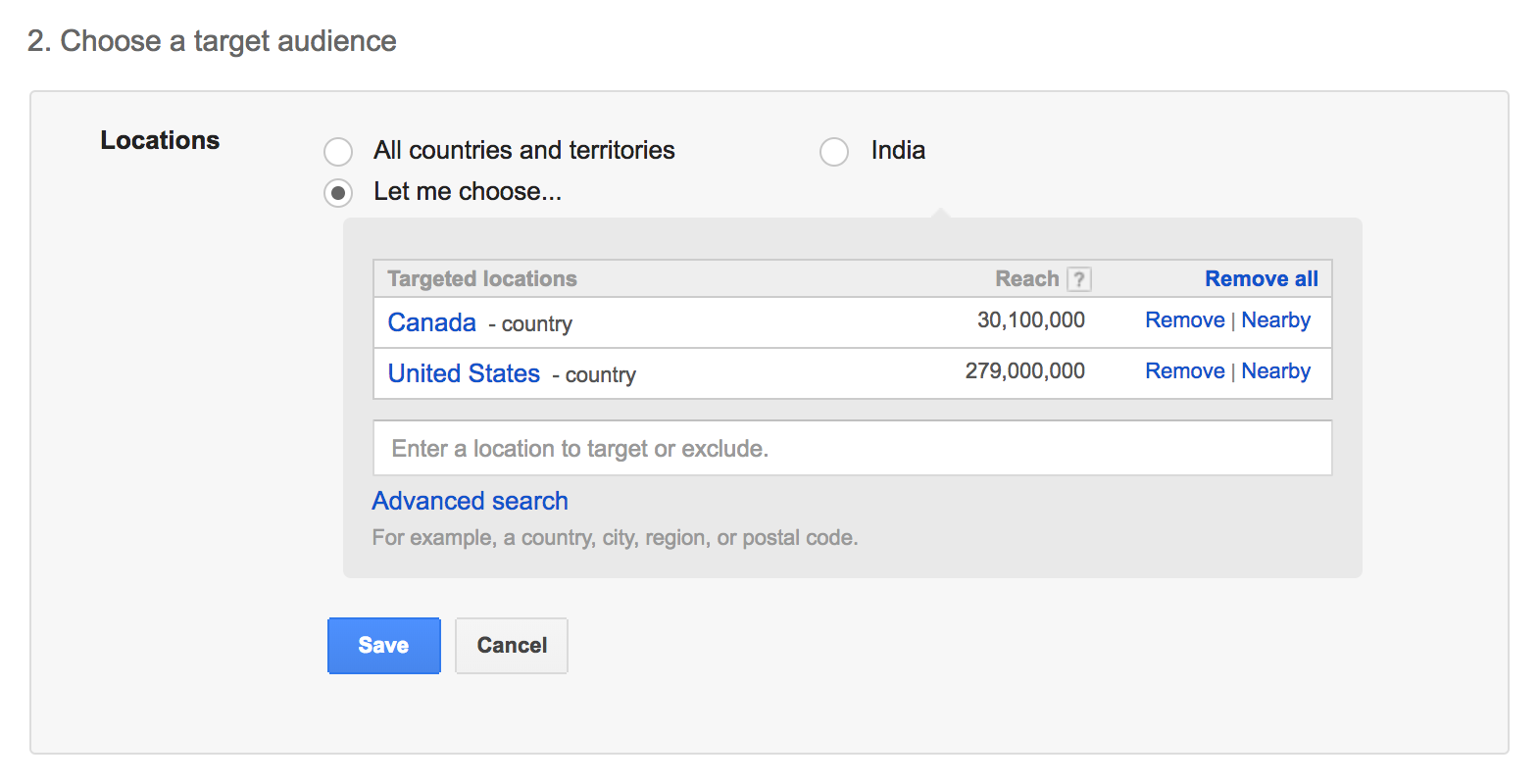Click the Reach column header text
Viewport: 1539px width, 784px height.
click(x=1026, y=279)
